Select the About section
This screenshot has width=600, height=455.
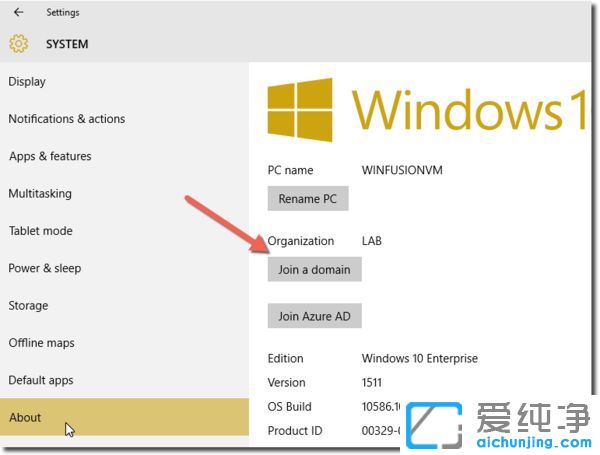pos(124,417)
